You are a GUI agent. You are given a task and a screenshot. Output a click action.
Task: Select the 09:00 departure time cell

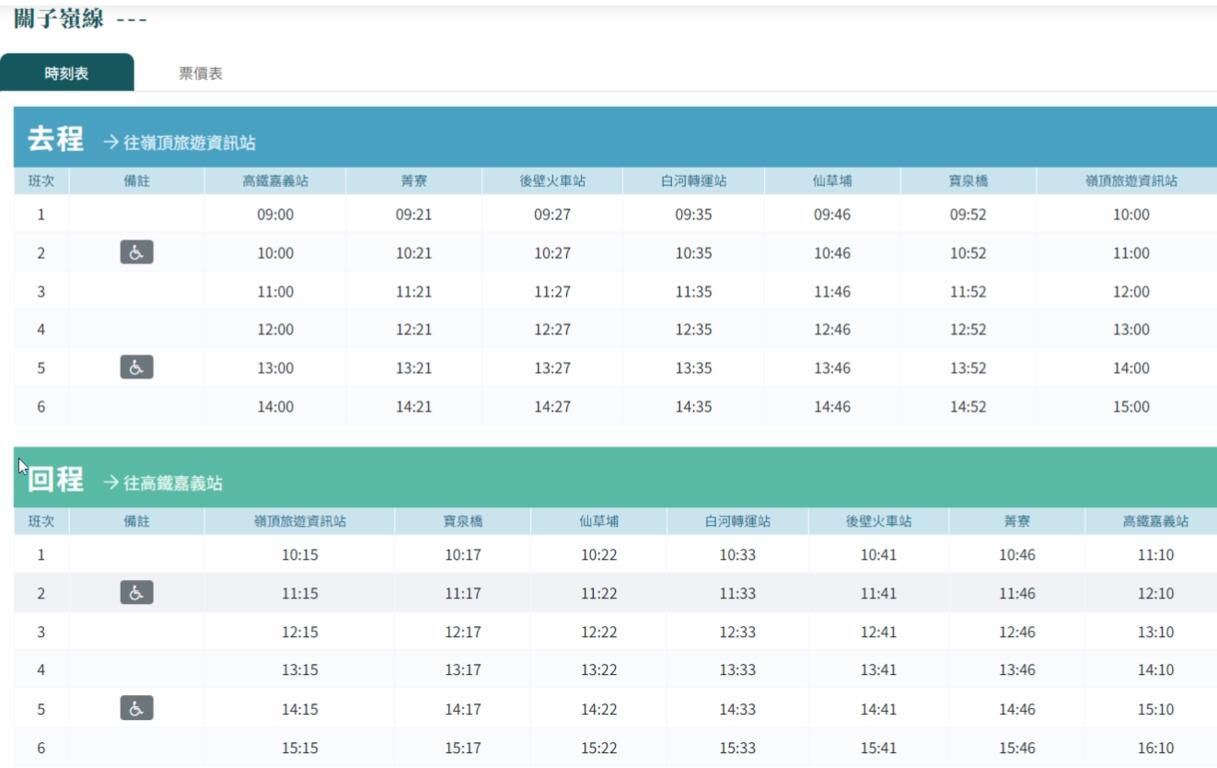(x=275, y=214)
